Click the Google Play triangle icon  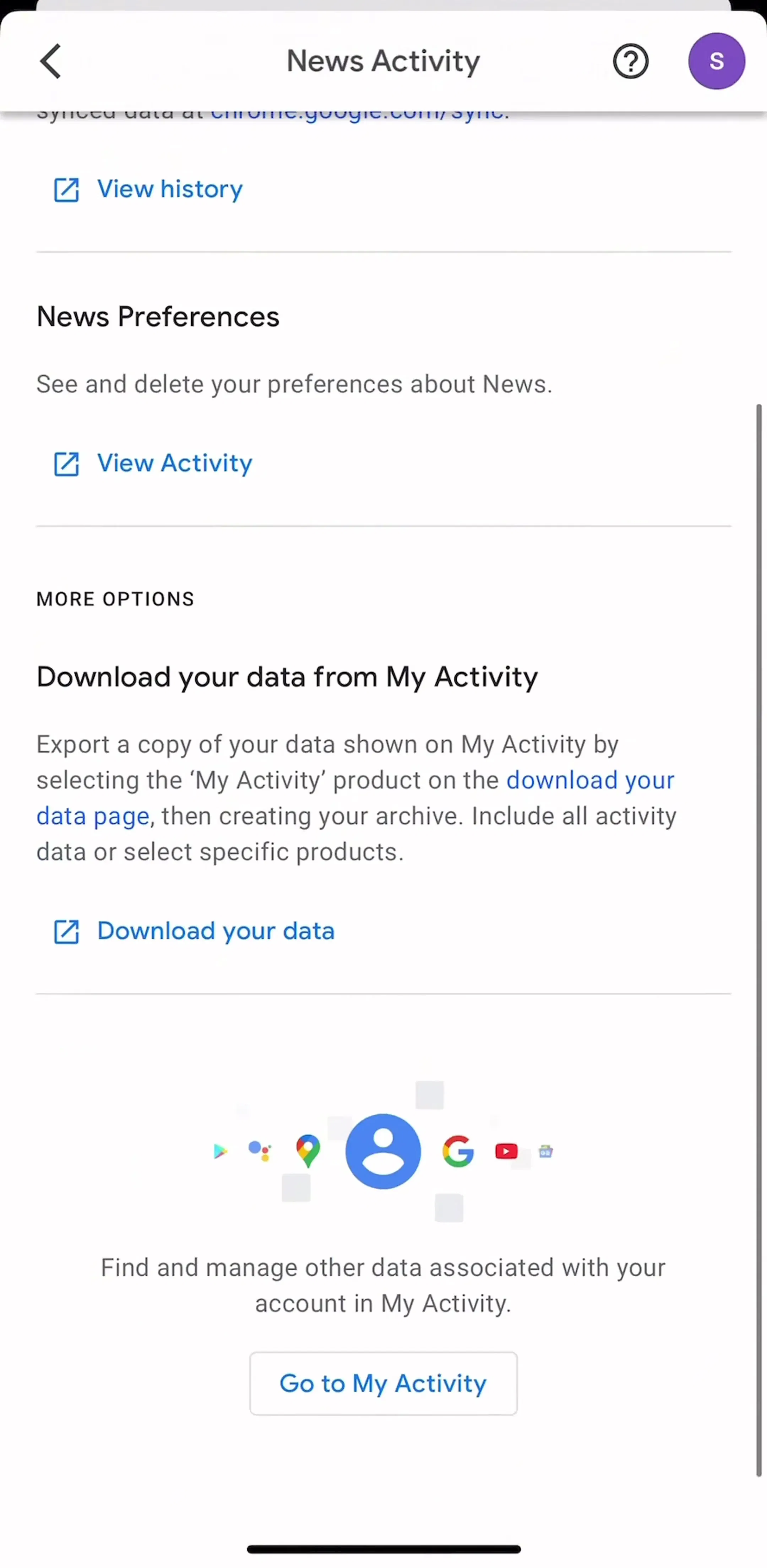[220, 1151]
